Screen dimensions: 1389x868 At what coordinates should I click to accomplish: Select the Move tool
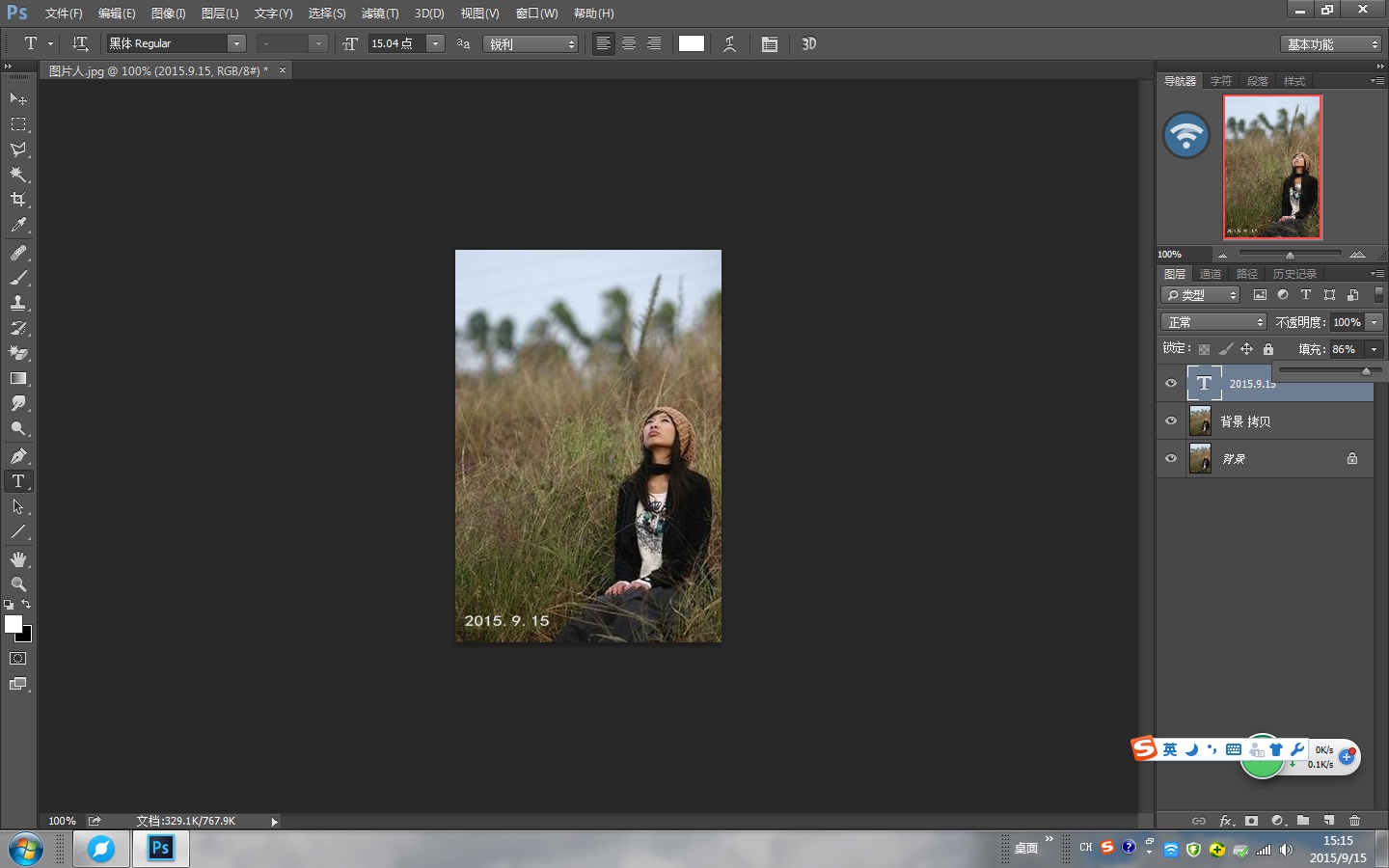click(x=18, y=98)
